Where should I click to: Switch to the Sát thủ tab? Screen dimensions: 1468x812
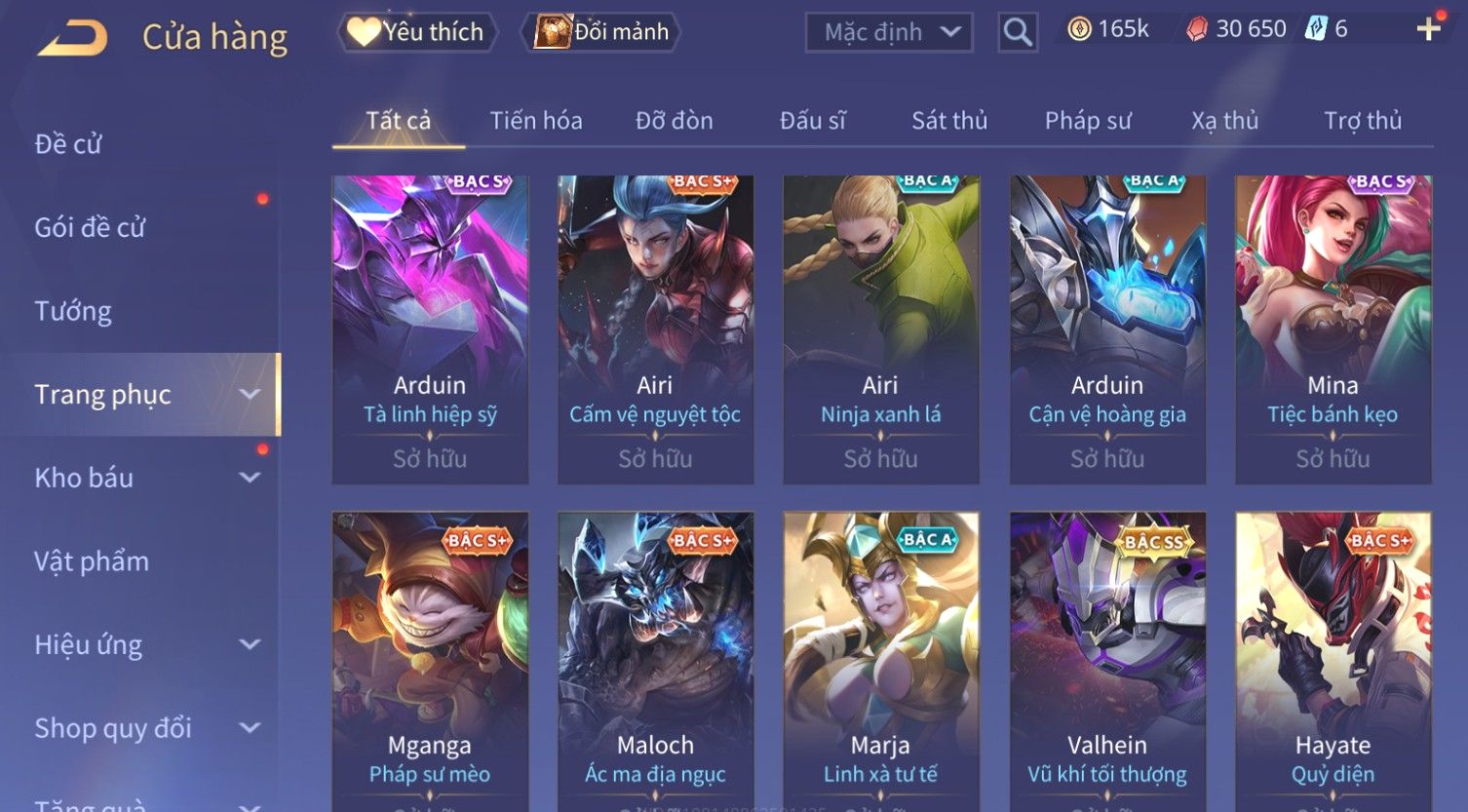click(x=949, y=121)
